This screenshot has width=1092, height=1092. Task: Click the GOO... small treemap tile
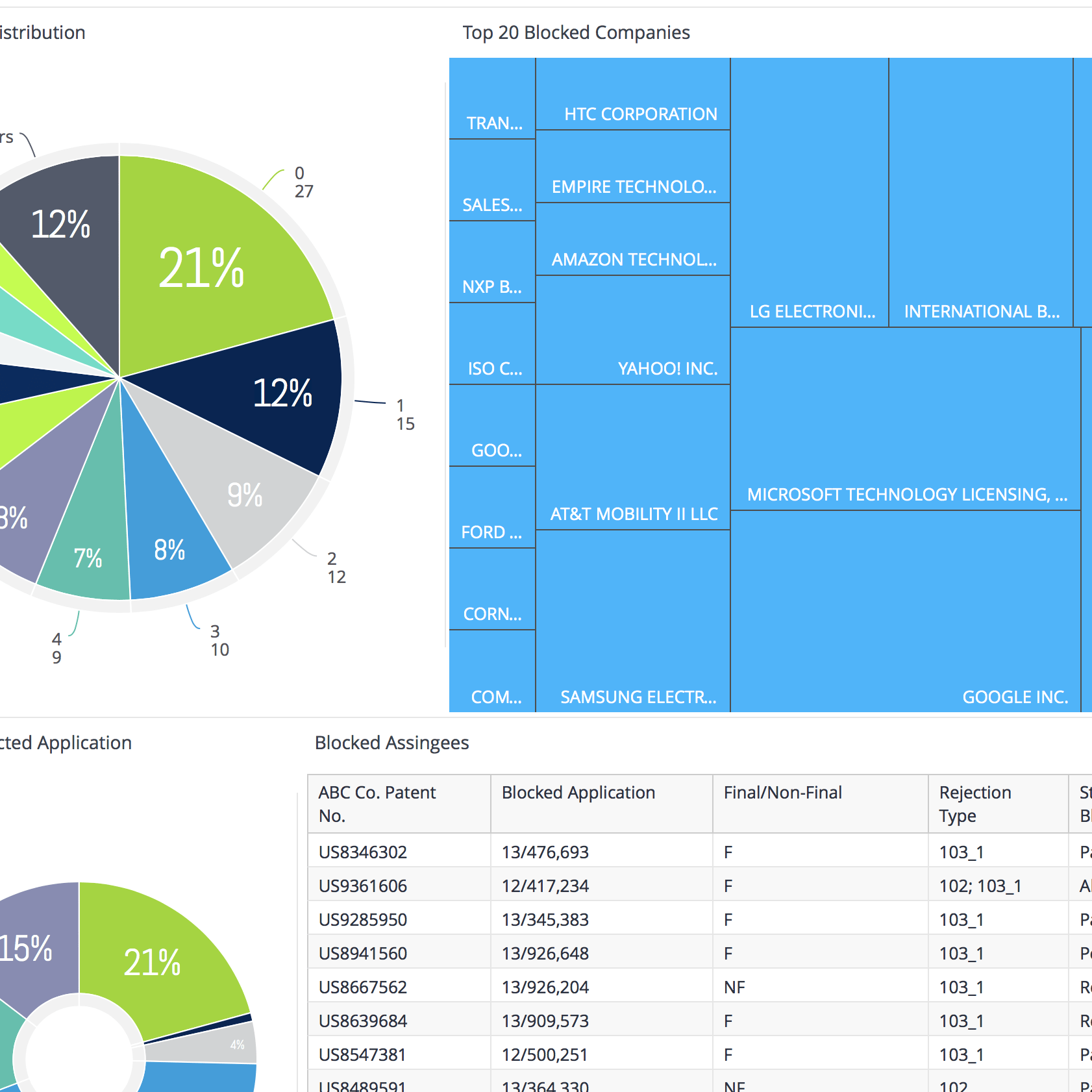[x=492, y=426]
